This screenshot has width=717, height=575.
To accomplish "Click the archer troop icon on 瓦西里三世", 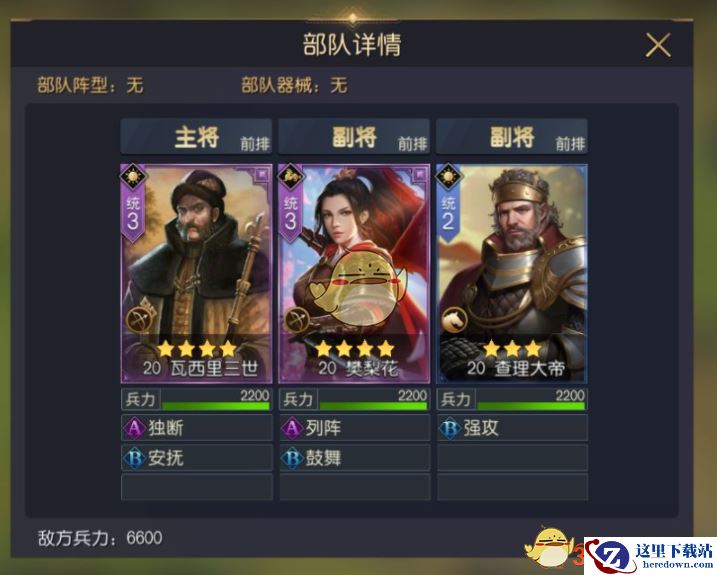I will point(138,319).
